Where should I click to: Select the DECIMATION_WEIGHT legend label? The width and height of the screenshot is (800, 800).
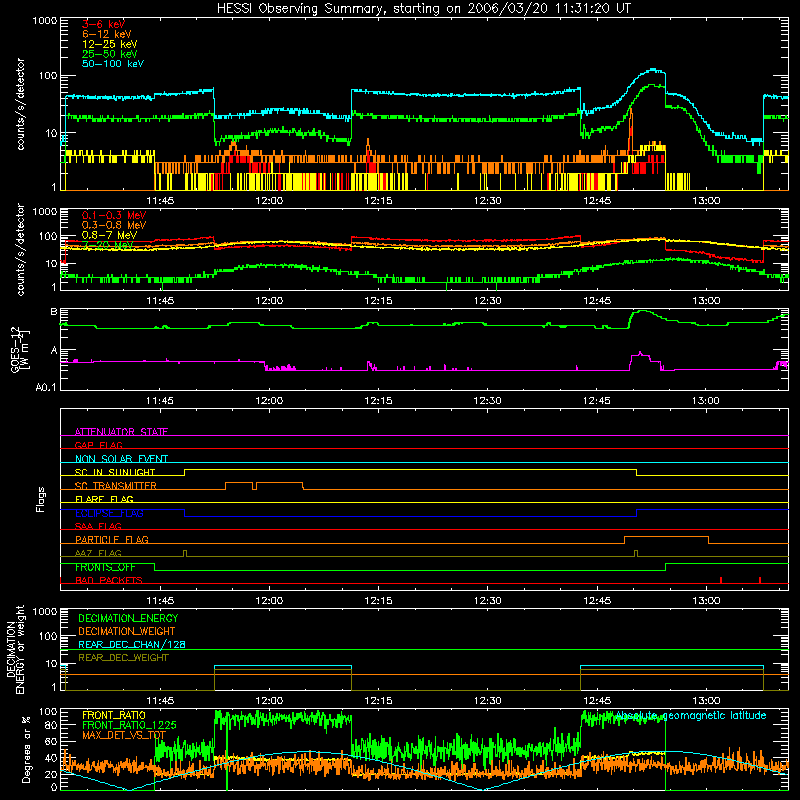tap(127, 631)
